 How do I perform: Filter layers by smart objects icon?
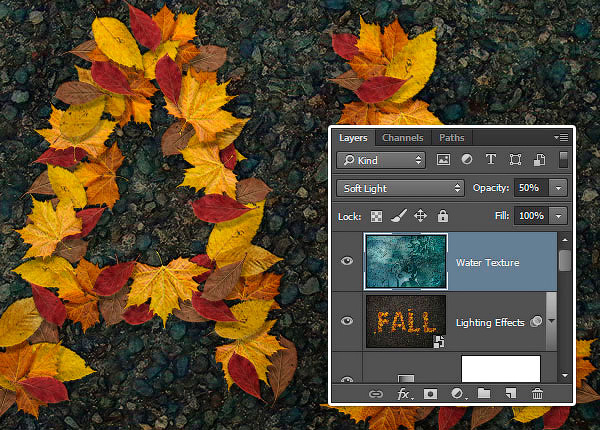[540, 160]
